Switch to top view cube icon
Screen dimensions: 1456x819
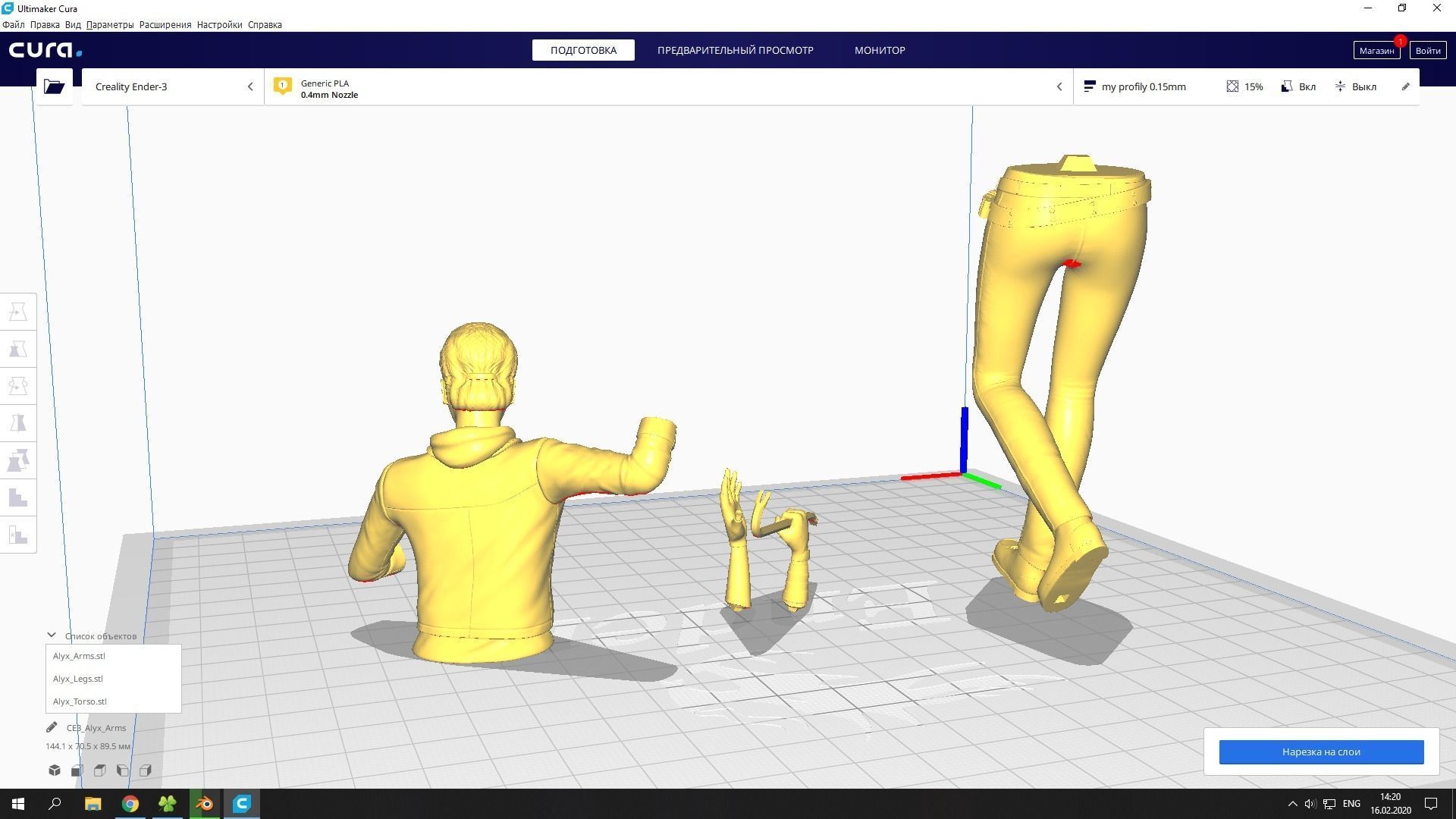(100, 770)
